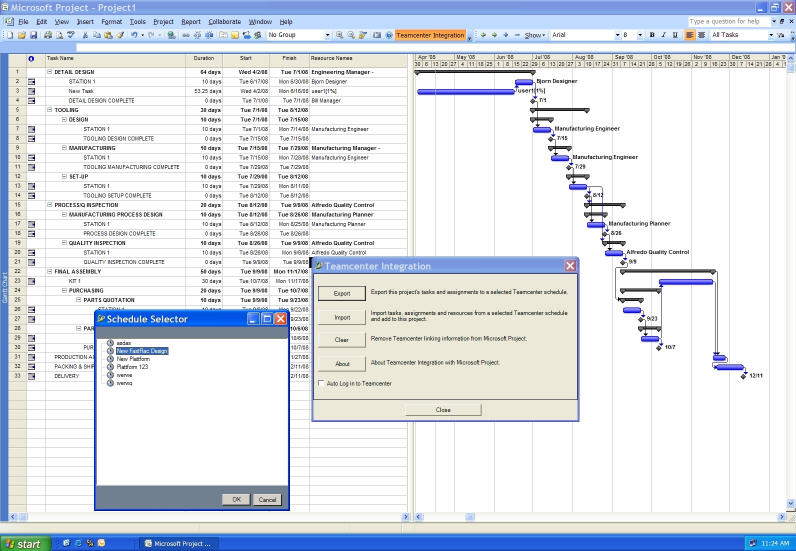Image resolution: width=796 pixels, height=551 pixels.
Task: Click the Gantt chart horizontal scrollbar thumb
Action: point(470,517)
